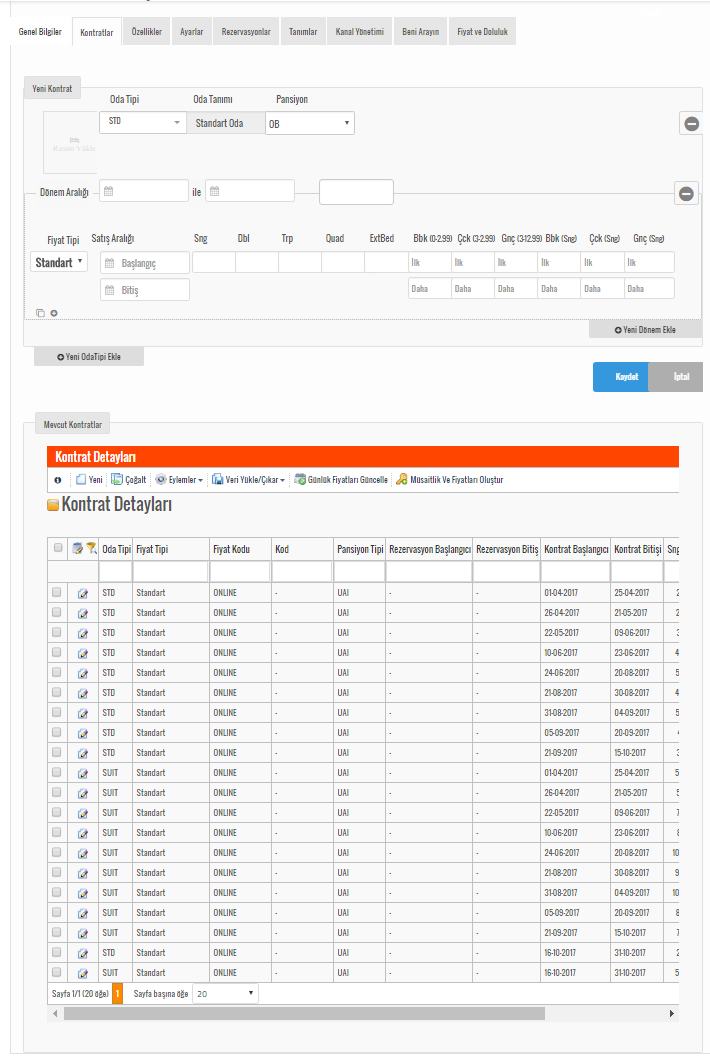The height and width of the screenshot is (1063, 710).
Task: Click the small plus circle icon below Bitiş
Action: pos(54,313)
